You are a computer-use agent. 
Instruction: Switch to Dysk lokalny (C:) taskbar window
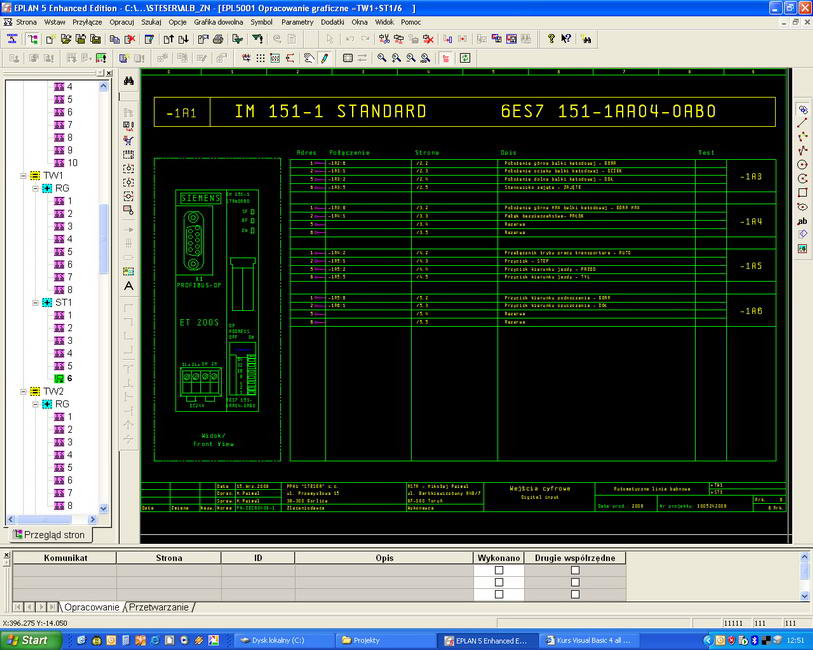(x=283, y=641)
